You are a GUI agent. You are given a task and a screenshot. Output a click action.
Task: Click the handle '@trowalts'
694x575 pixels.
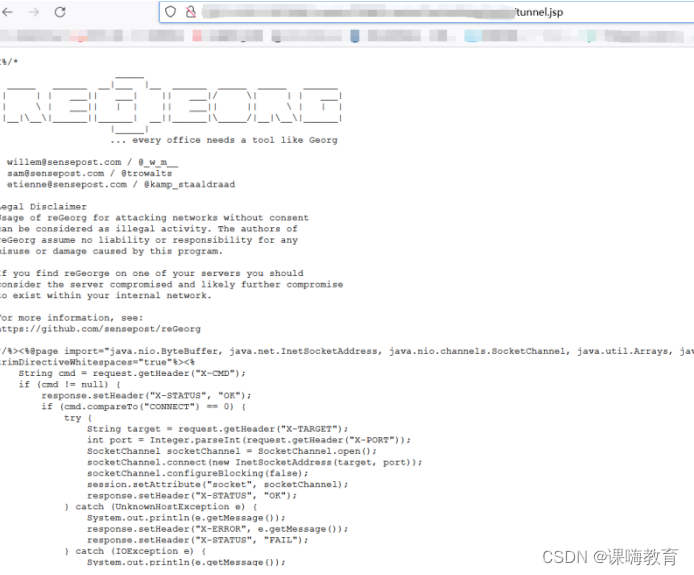(147, 173)
